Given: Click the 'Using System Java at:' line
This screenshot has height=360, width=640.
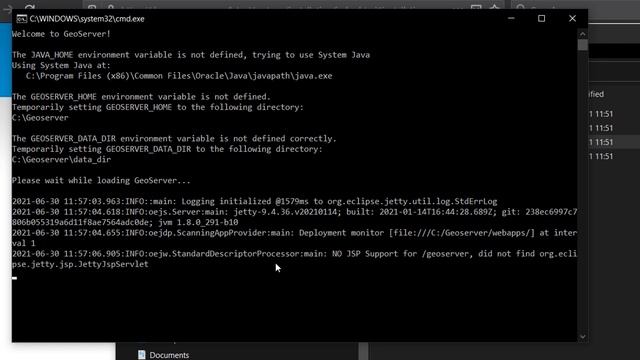Looking at the screenshot, I should pyautogui.click(x=61, y=65).
